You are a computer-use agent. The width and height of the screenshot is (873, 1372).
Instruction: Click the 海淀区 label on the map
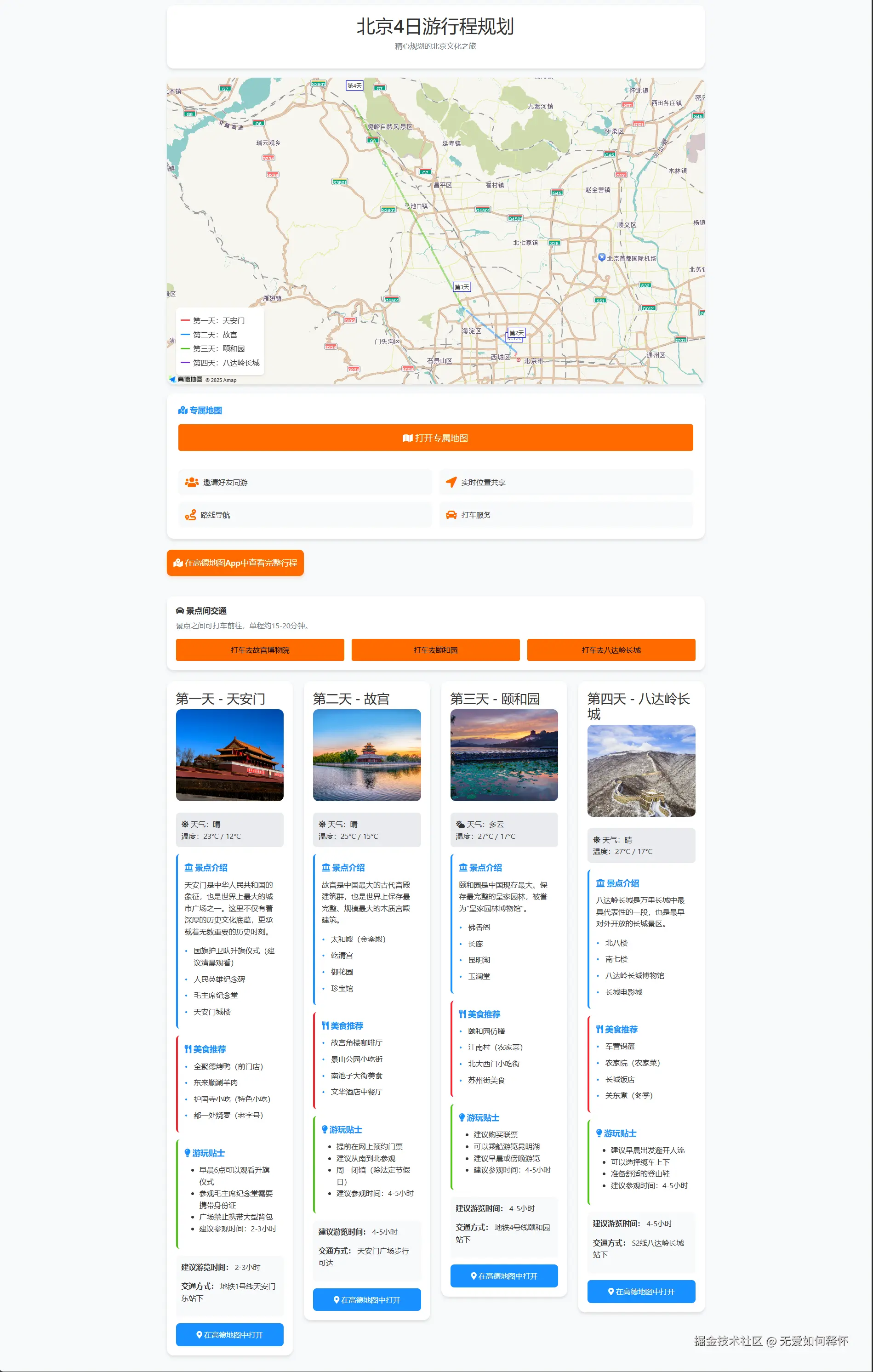coord(472,331)
